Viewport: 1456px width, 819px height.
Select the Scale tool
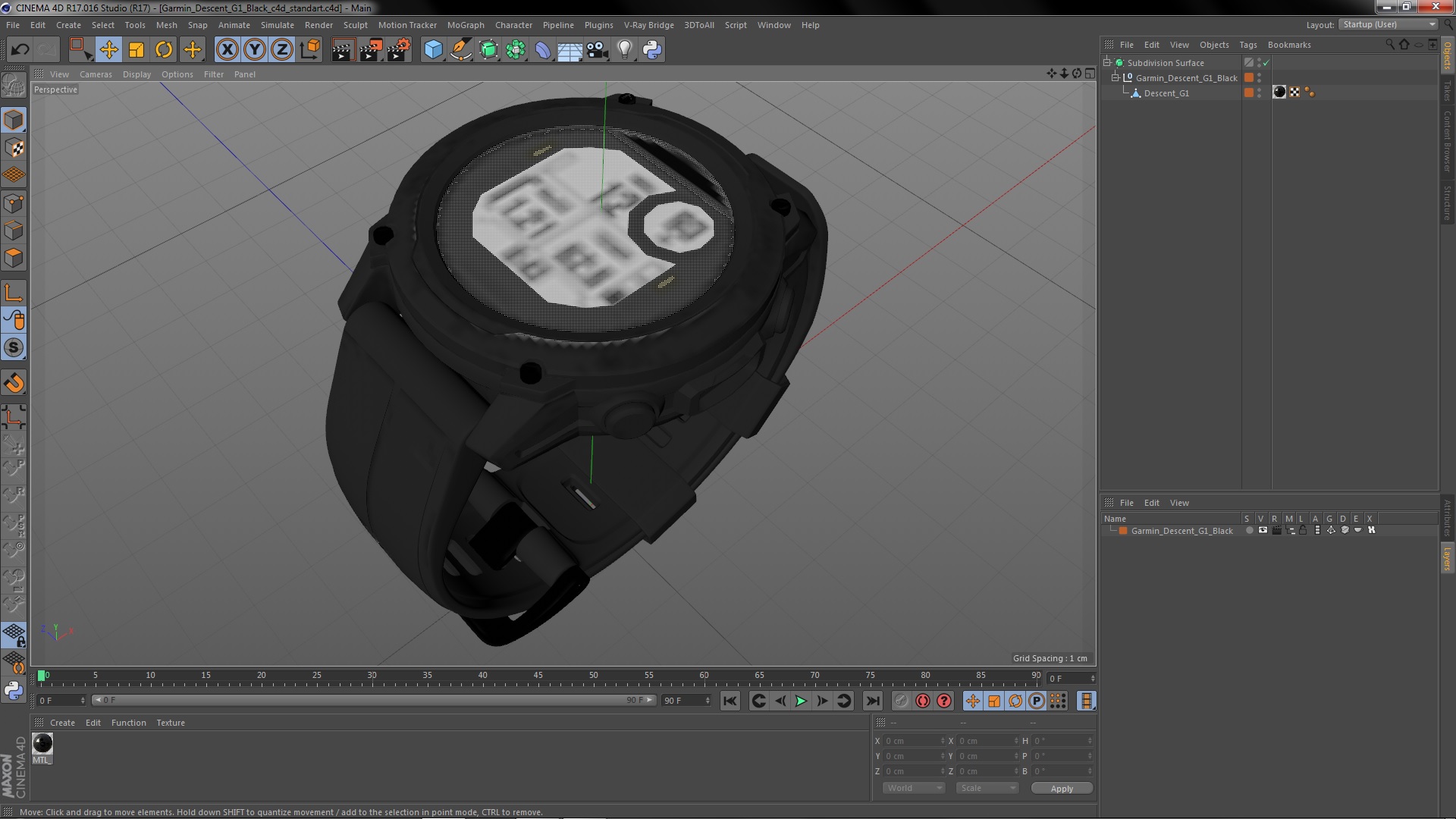point(136,50)
